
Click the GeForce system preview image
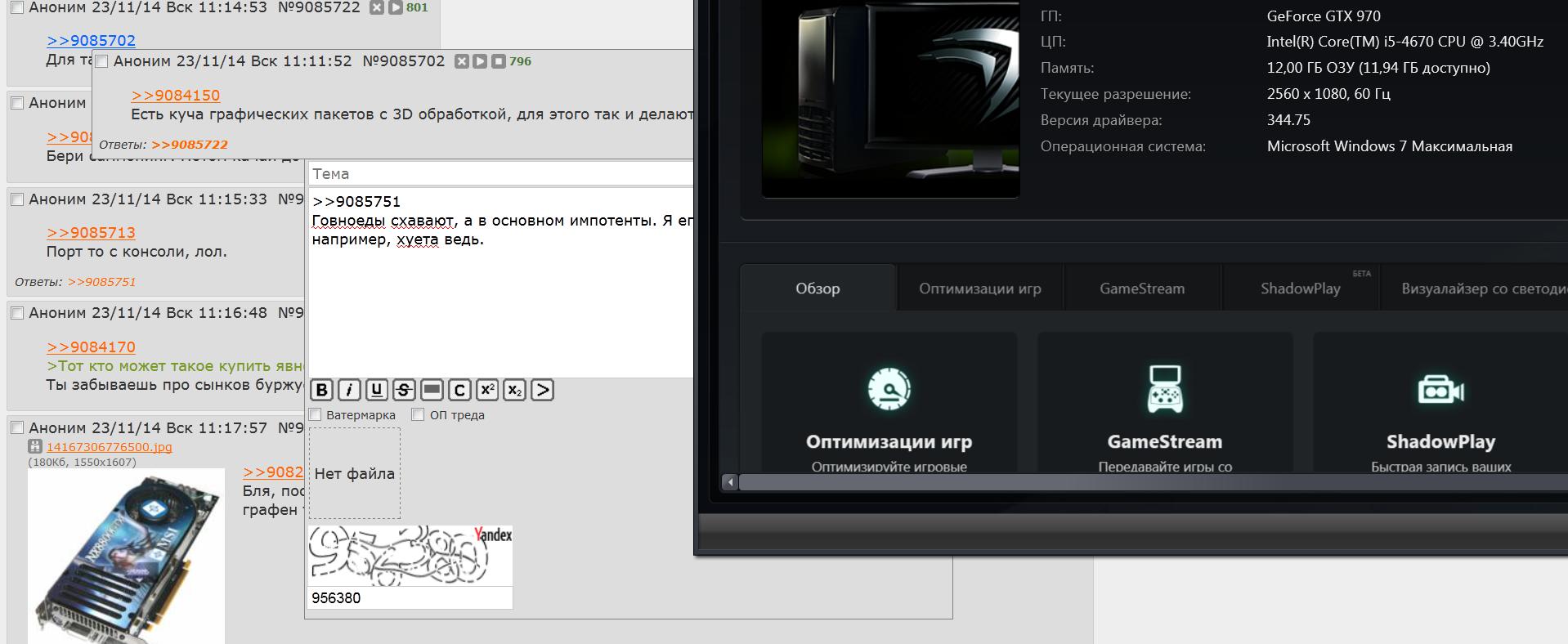coord(890,98)
